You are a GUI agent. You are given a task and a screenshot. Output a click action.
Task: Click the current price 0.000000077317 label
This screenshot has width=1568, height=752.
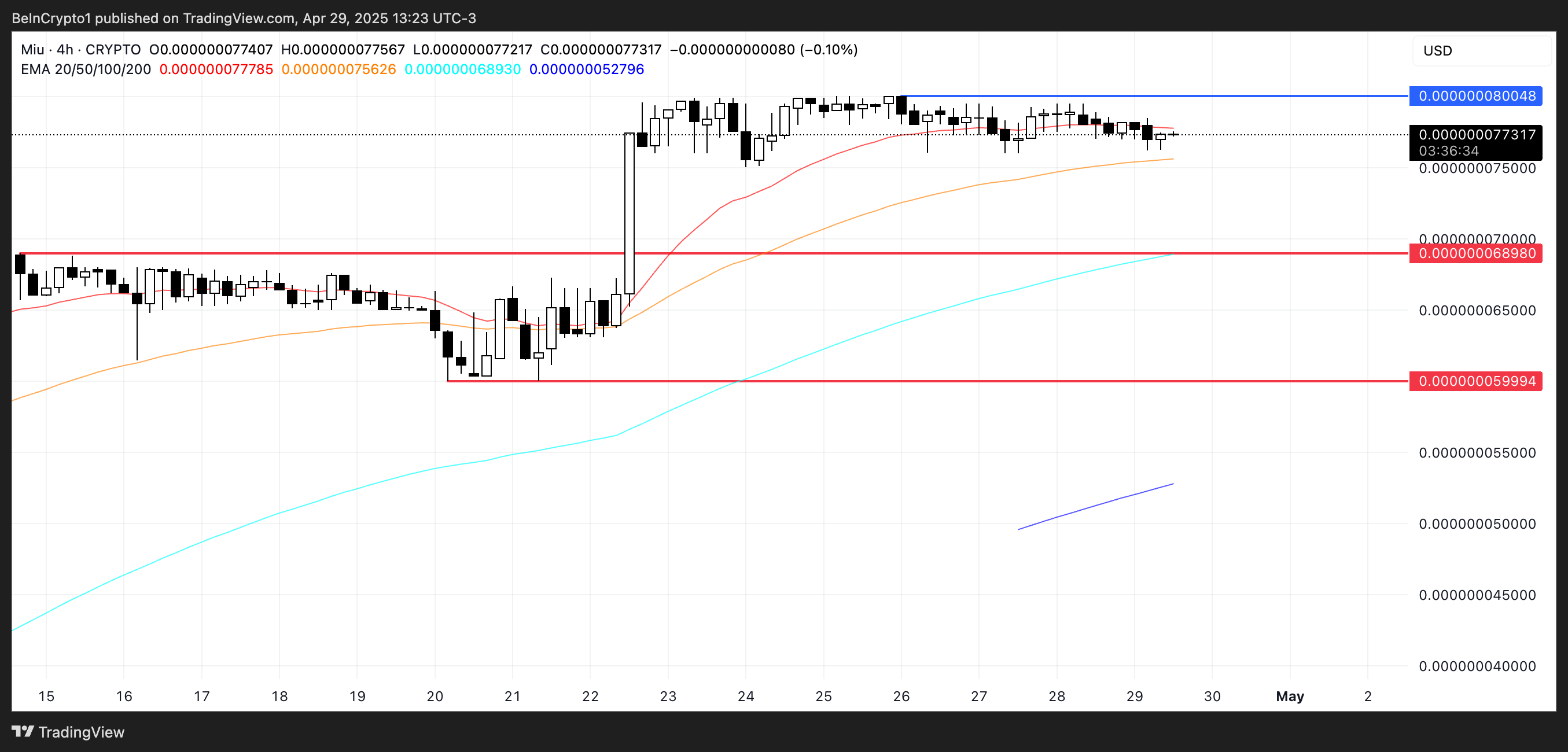point(1475,135)
